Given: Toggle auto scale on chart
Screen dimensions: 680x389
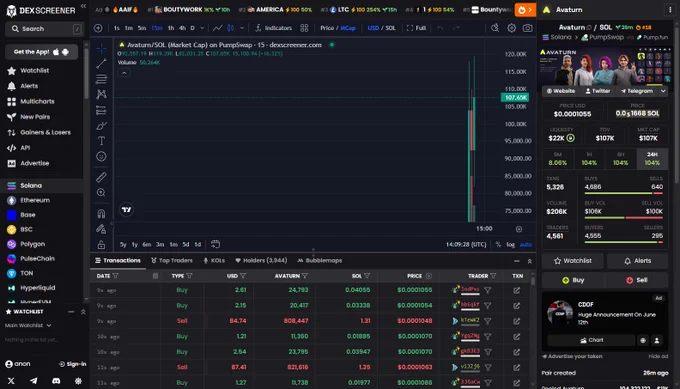Looking at the screenshot, I should click(x=526, y=245).
